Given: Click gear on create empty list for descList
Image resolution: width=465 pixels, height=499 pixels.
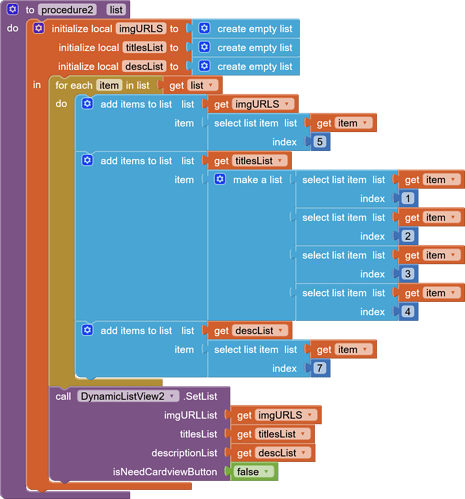Looking at the screenshot, I should point(204,66).
